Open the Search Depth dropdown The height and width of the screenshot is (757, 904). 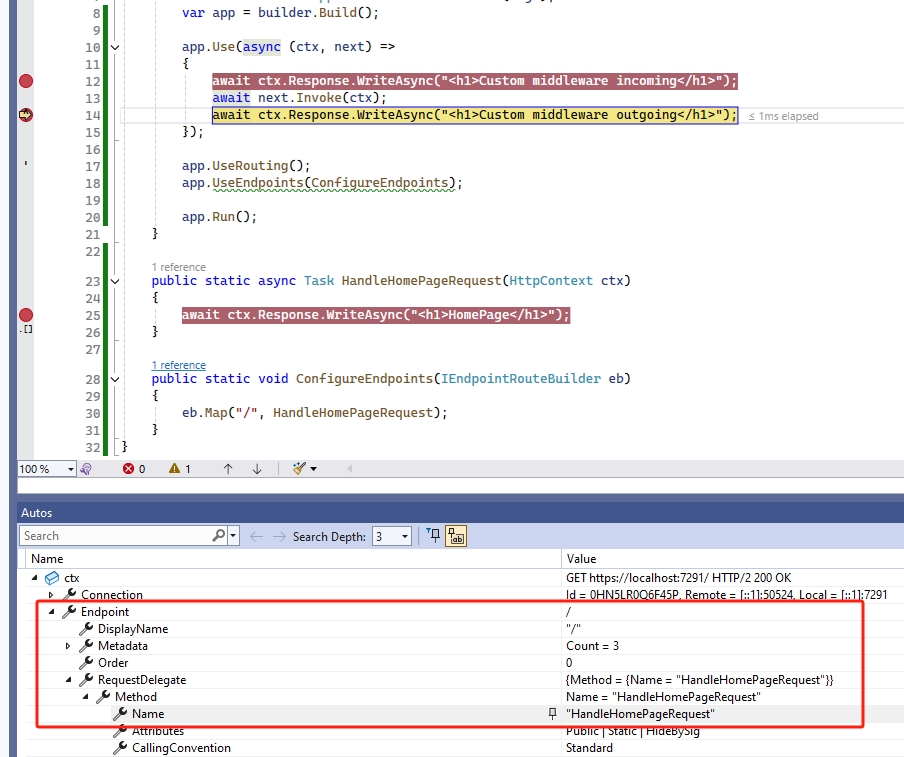click(x=404, y=537)
